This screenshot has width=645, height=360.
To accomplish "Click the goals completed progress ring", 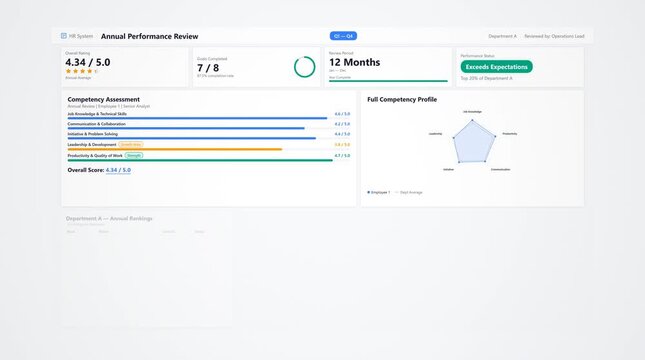I will (x=305, y=67).
